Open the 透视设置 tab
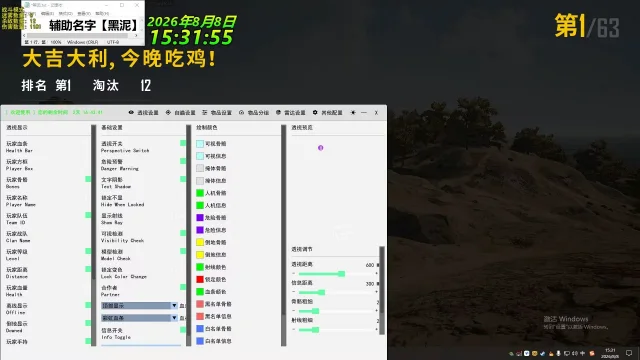The image size is (640, 360). coord(143,113)
